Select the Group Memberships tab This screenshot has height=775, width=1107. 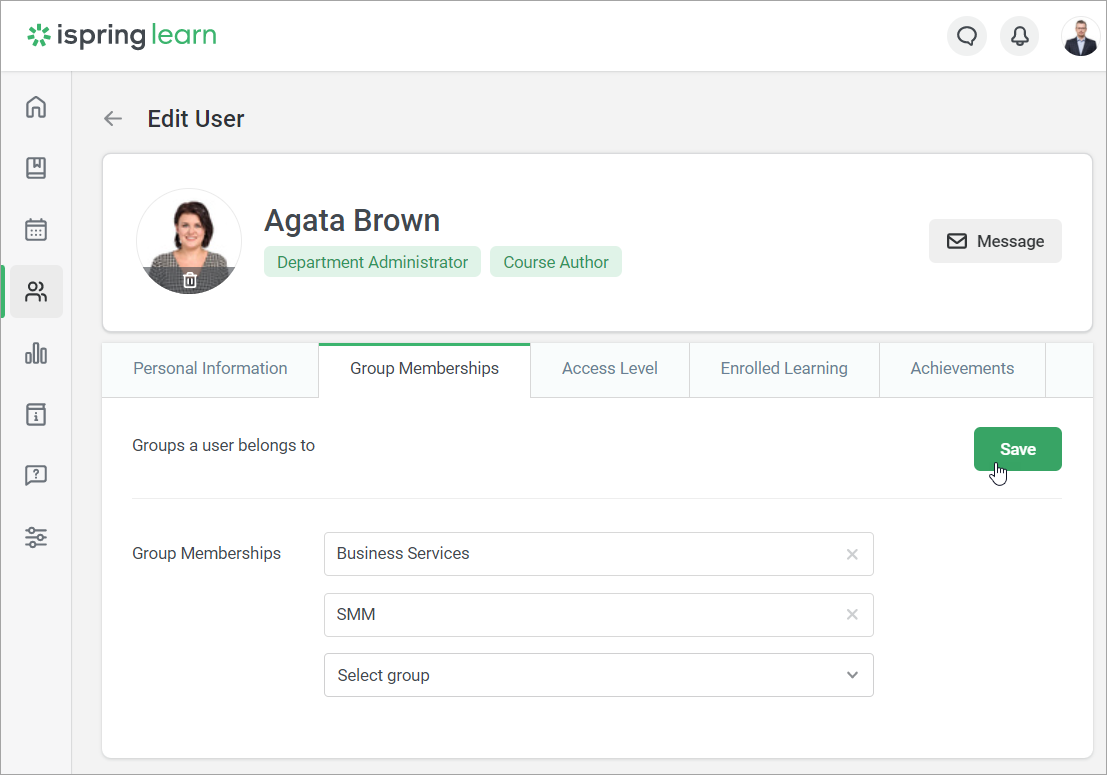[x=424, y=369]
